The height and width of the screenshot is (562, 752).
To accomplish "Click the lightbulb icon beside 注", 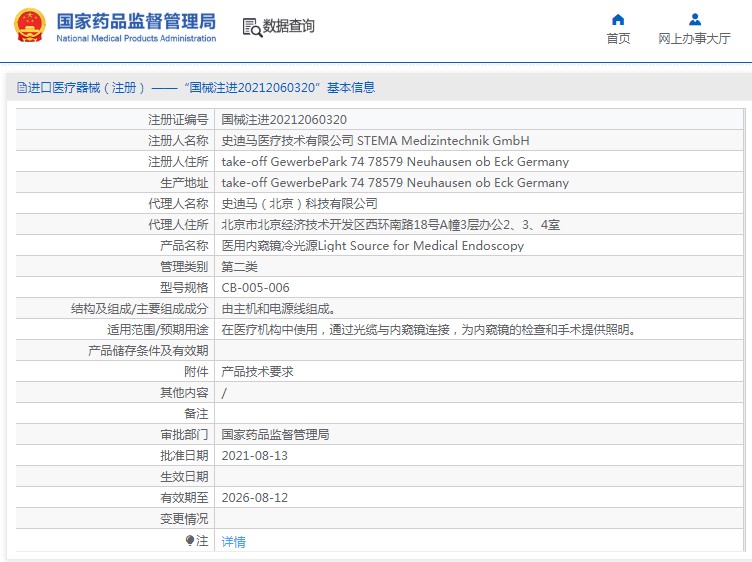I will [190, 540].
